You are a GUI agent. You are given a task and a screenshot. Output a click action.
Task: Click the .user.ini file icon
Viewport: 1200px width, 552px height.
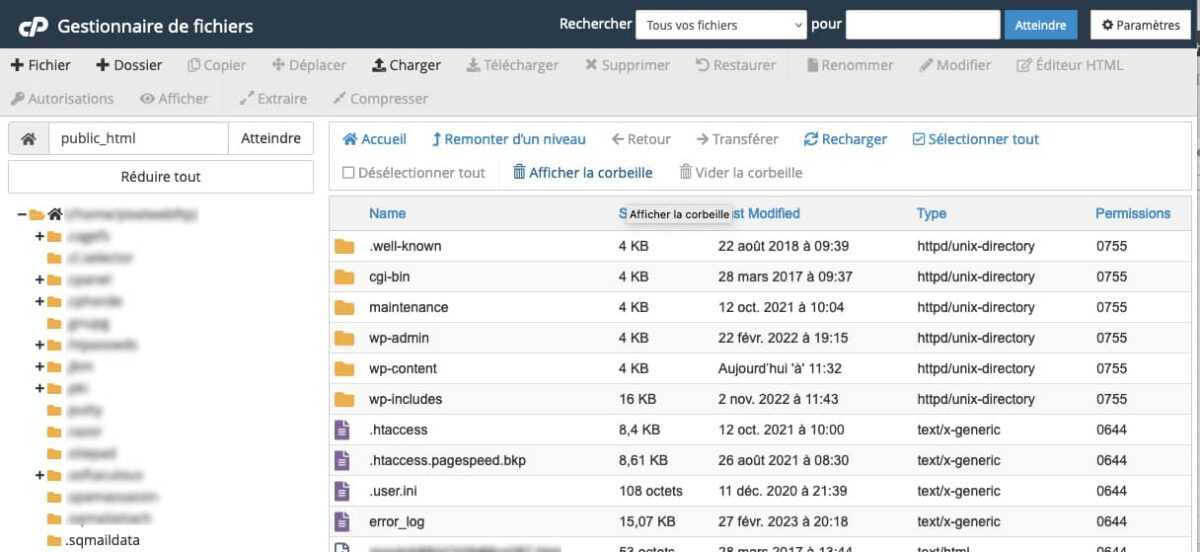point(343,491)
